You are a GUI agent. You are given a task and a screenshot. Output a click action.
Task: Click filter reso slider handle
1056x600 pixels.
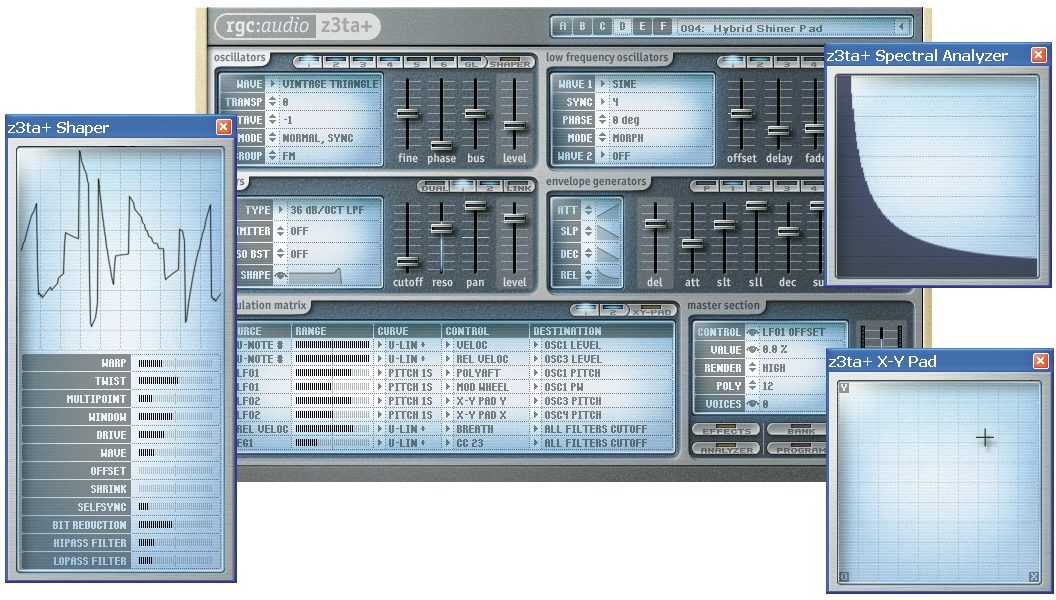[442, 228]
